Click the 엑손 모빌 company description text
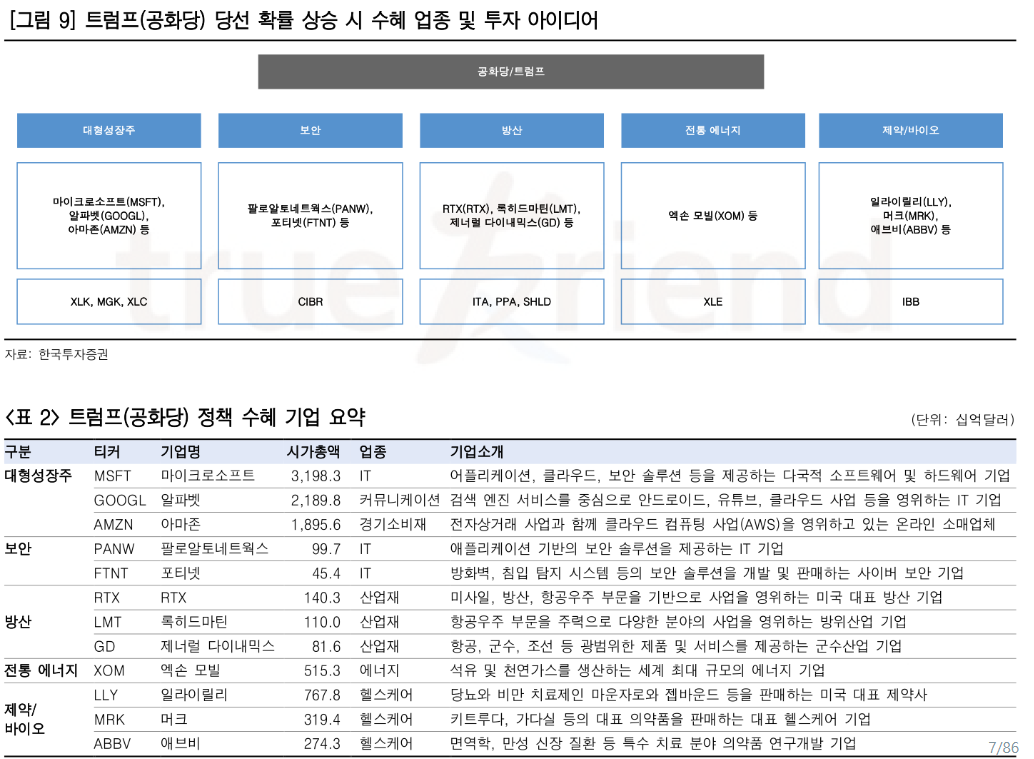 click(637, 671)
